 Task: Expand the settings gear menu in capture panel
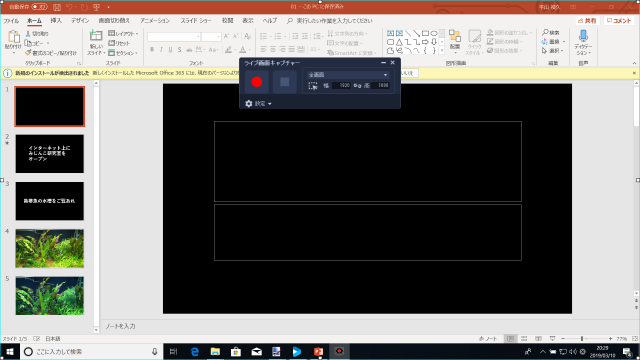click(x=258, y=104)
